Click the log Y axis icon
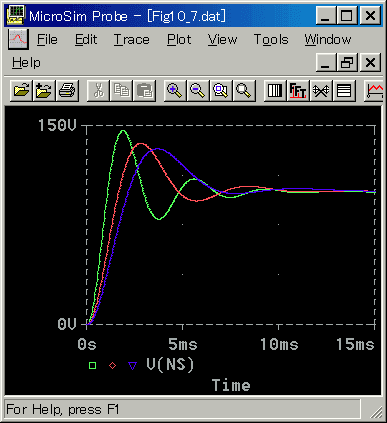The image size is (387, 423). pyautogui.click(x=344, y=90)
